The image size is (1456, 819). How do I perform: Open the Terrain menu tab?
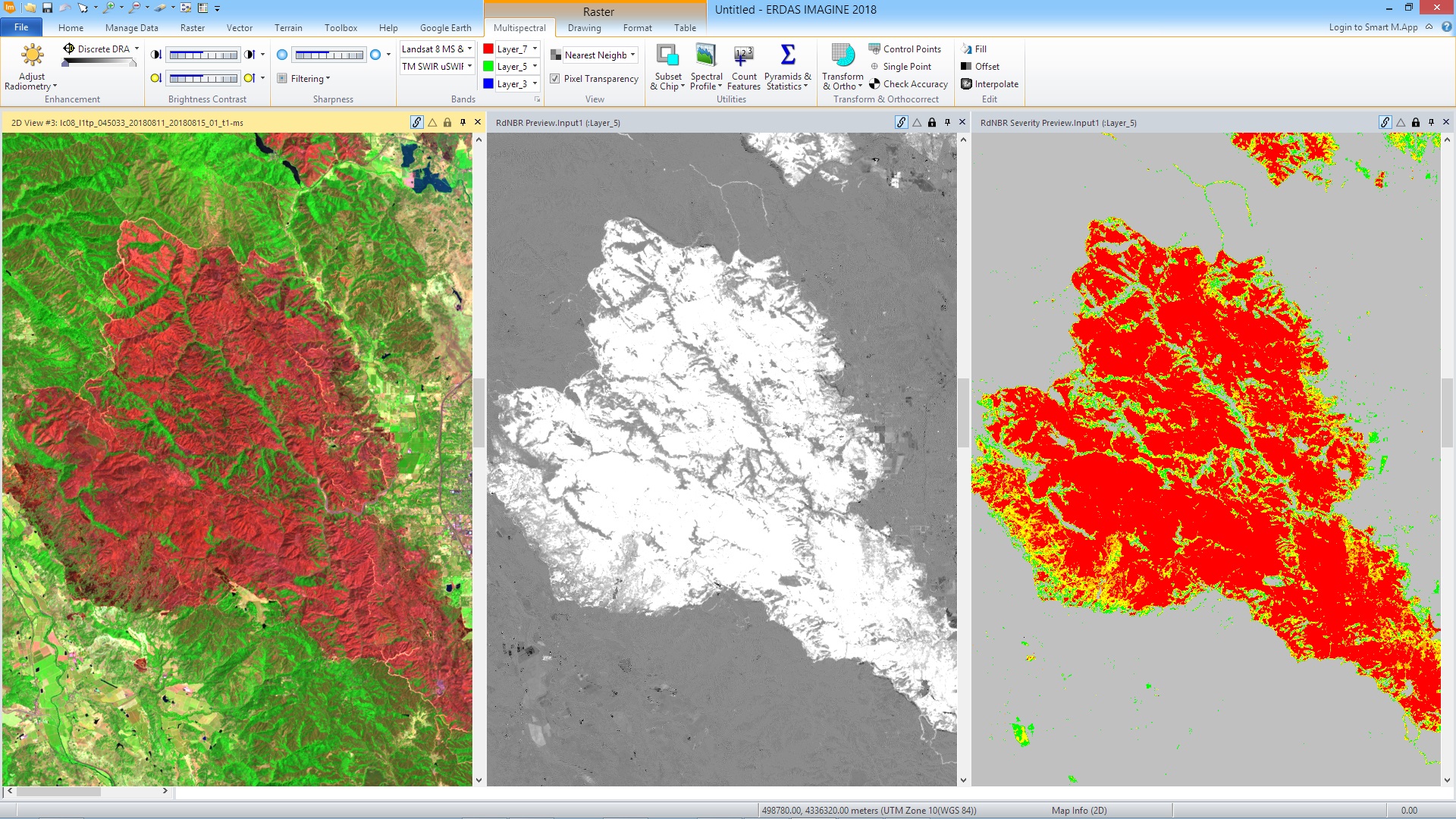(x=288, y=28)
